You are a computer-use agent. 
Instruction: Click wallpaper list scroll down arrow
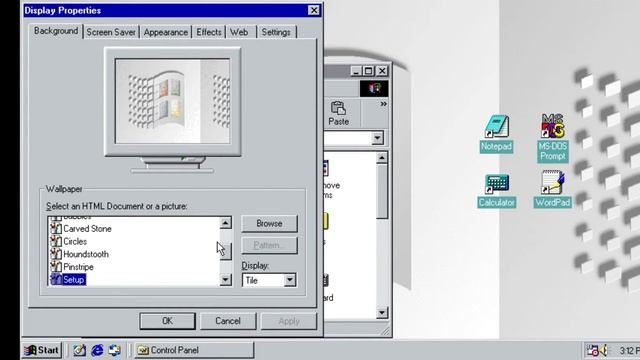point(225,280)
